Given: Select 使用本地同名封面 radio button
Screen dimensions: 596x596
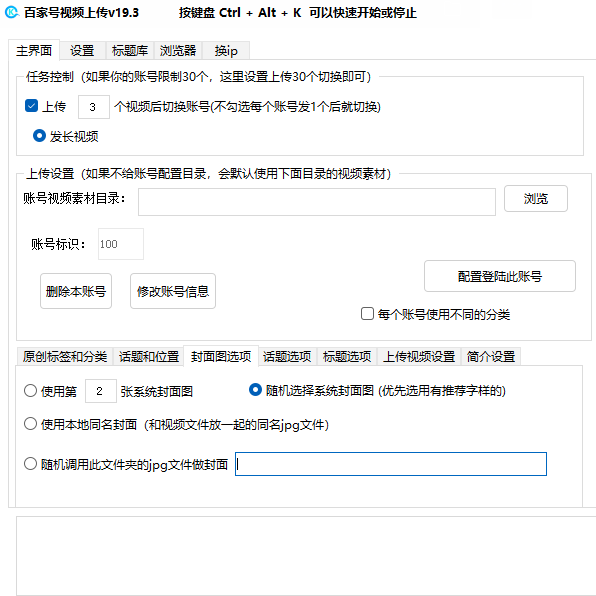Looking at the screenshot, I should (x=30, y=424).
